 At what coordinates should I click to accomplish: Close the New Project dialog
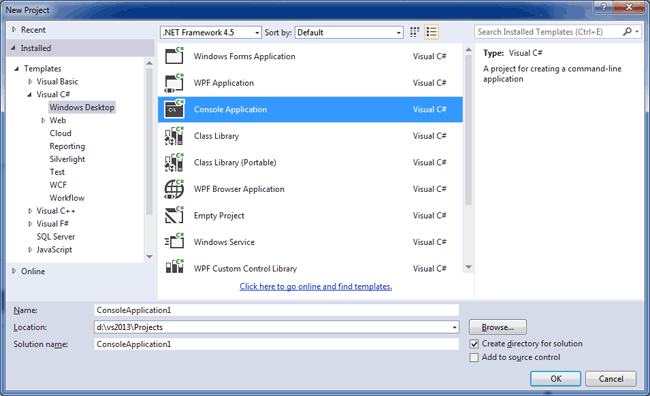[x=629, y=7]
